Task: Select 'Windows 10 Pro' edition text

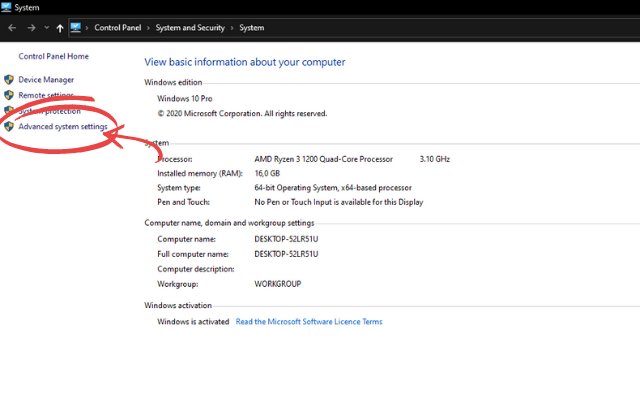Action: [184, 98]
